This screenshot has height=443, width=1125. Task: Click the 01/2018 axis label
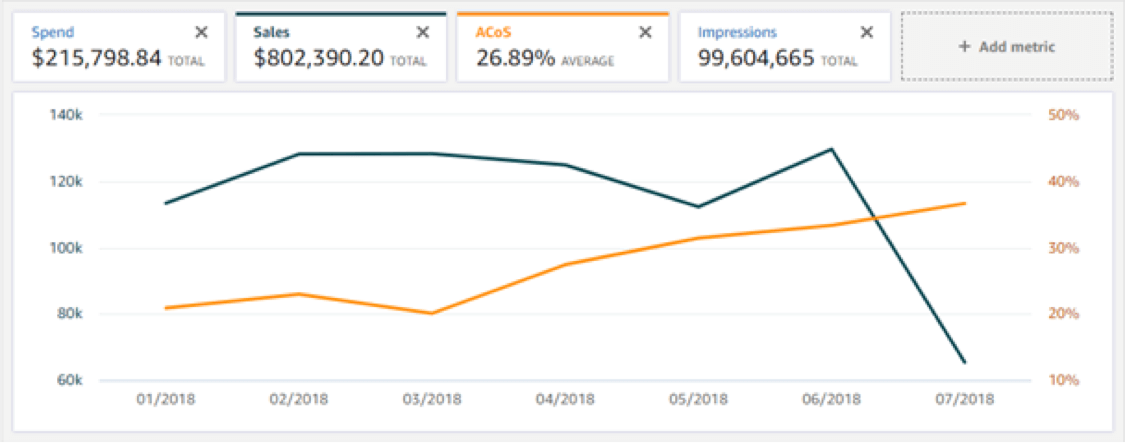point(166,400)
